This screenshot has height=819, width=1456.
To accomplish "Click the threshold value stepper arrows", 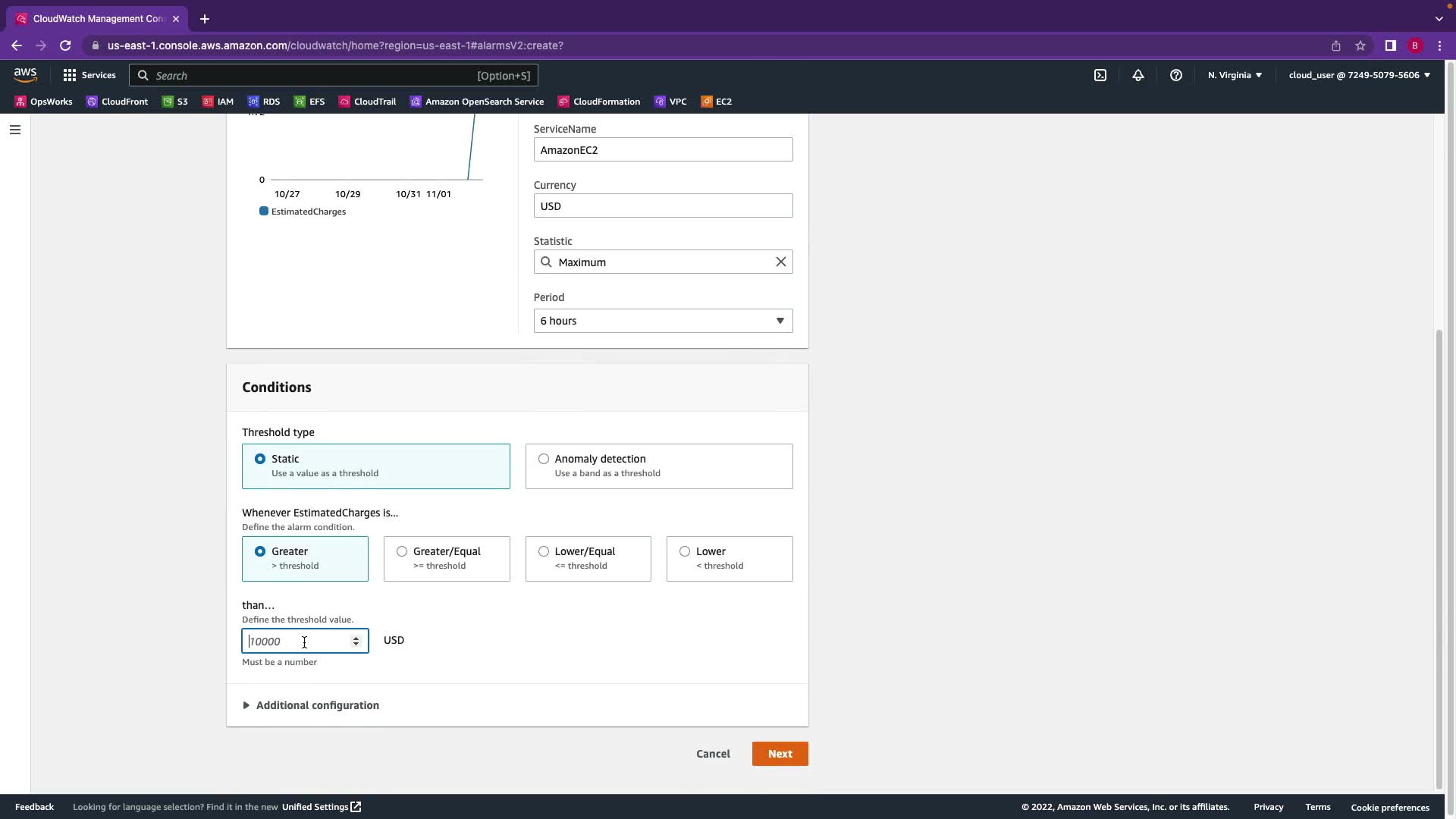I will click(356, 642).
